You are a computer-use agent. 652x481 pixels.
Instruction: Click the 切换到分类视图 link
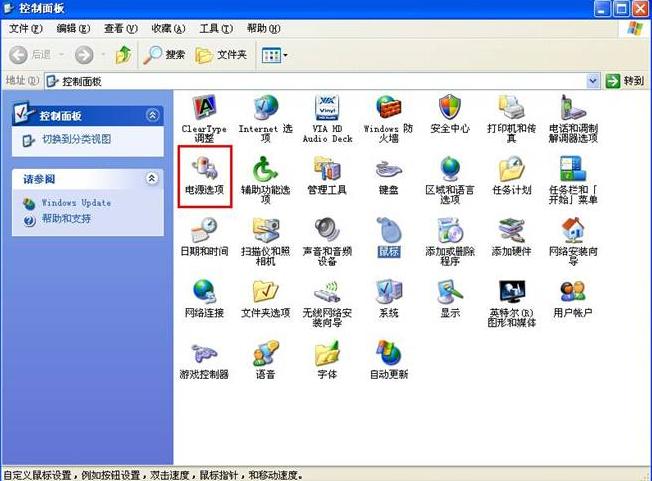tap(76, 139)
